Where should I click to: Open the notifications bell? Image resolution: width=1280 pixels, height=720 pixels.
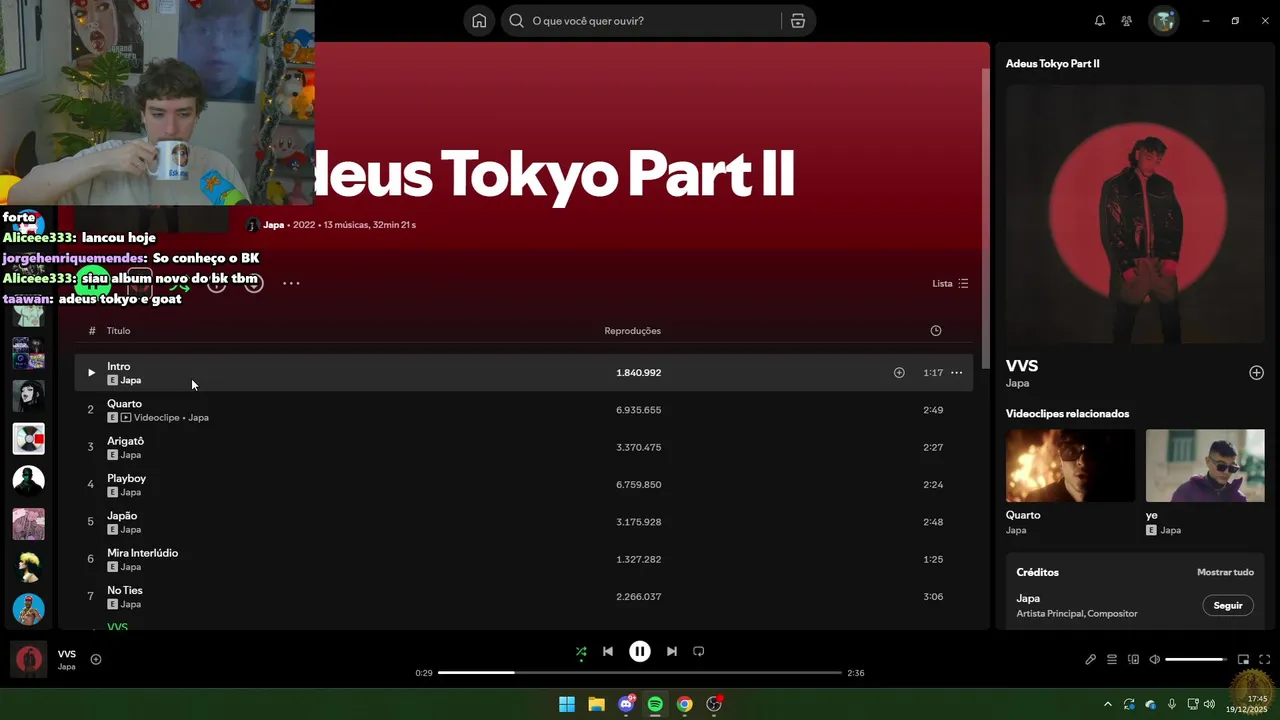[1100, 21]
